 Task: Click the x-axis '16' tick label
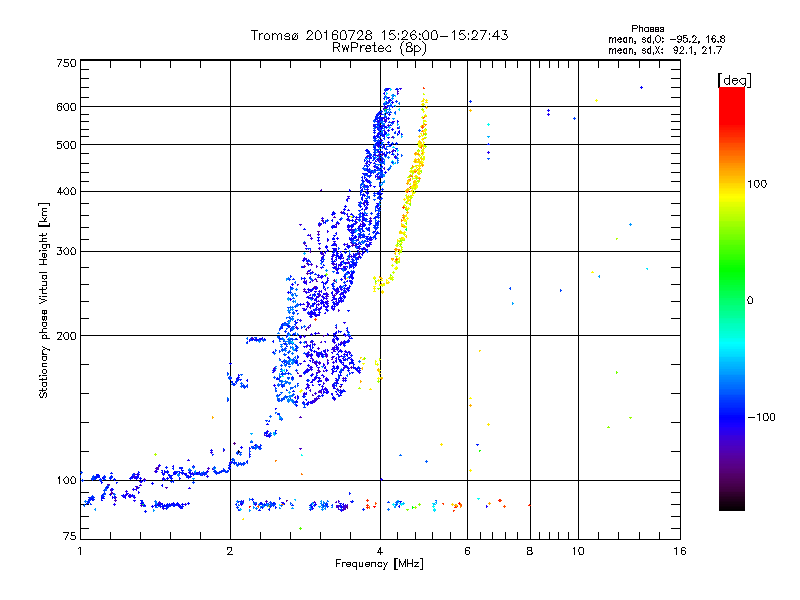pyautogui.click(x=680, y=551)
